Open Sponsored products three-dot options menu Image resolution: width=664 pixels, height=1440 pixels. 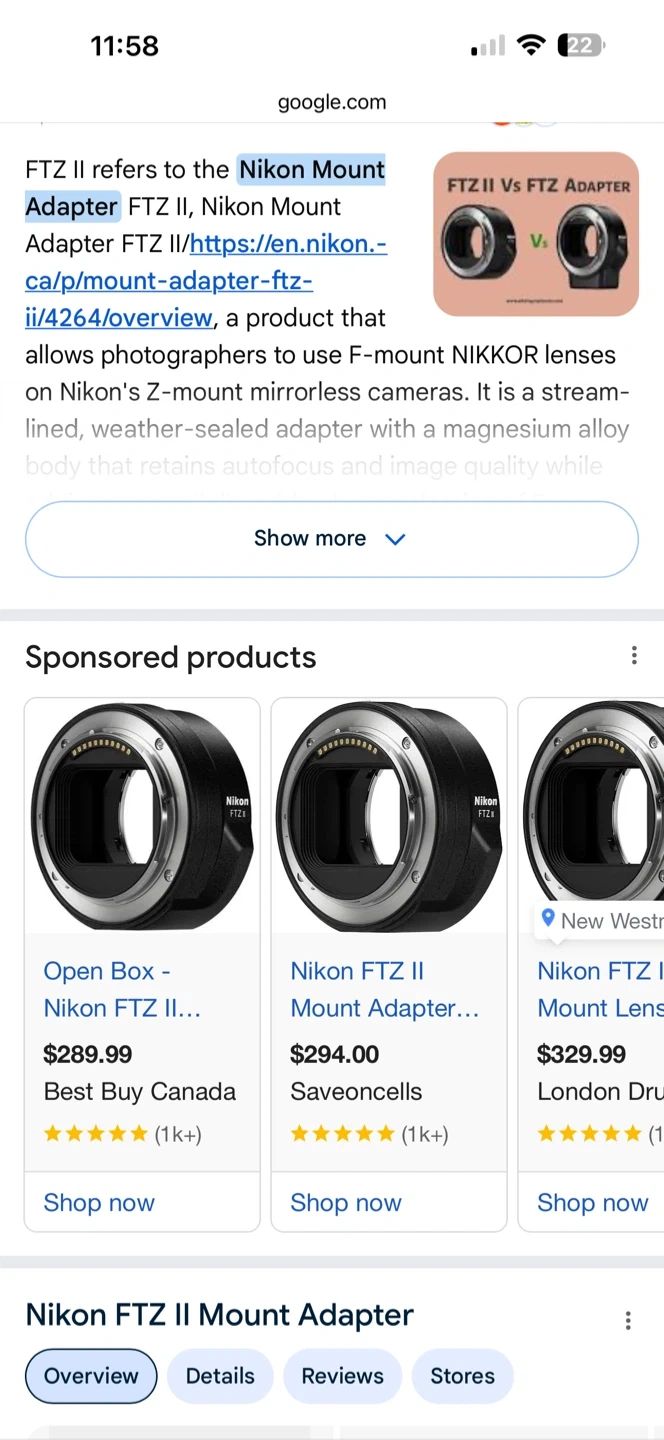click(x=634, y=656)
